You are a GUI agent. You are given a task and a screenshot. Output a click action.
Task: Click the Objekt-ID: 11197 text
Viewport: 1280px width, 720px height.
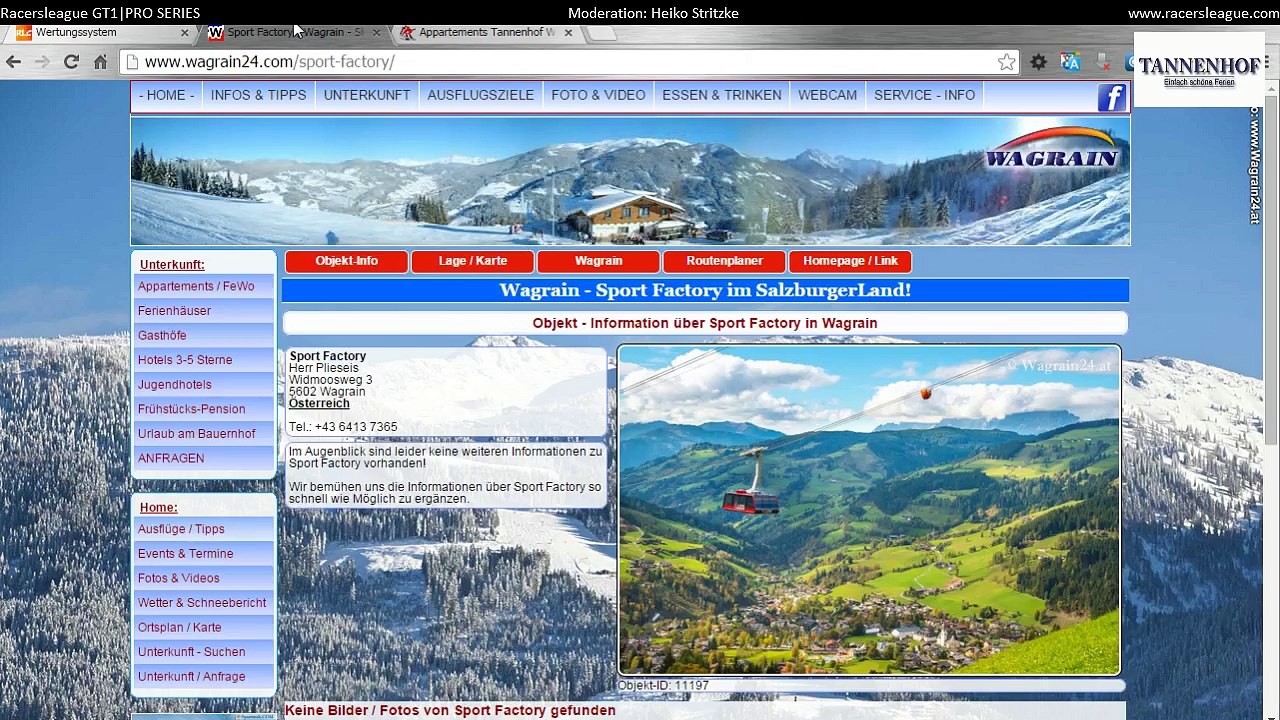(x=663, y=686)
